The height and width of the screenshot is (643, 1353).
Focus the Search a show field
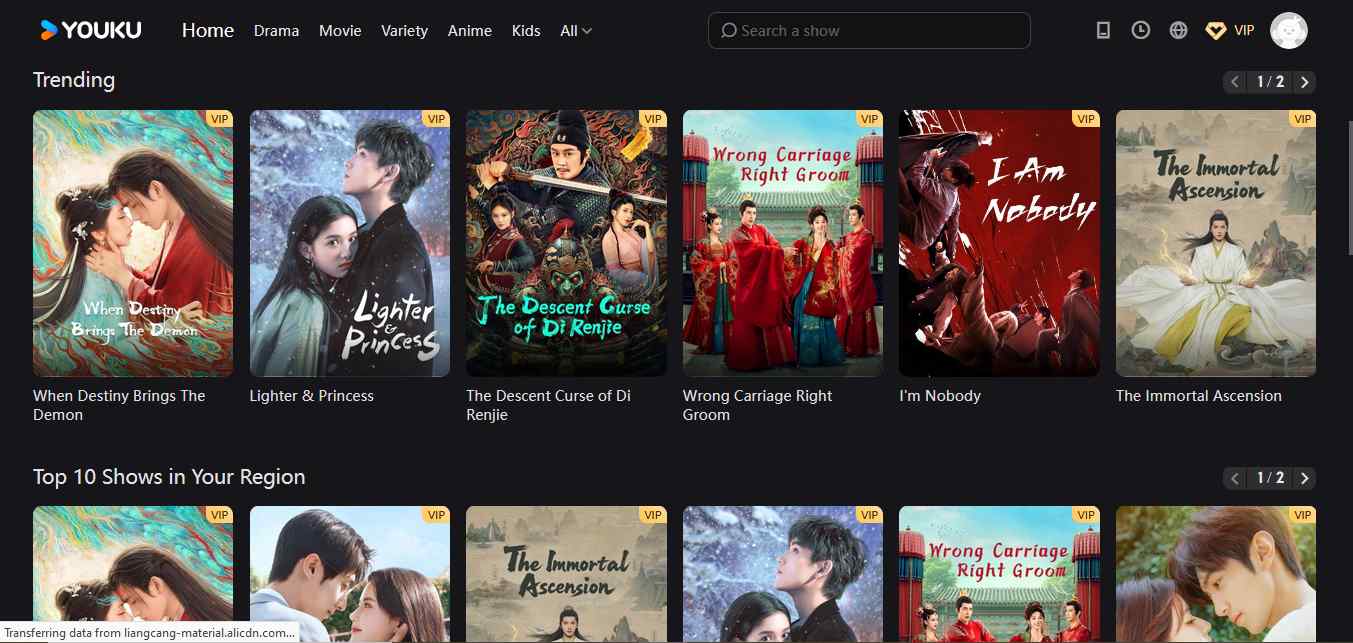click(869, 30)
